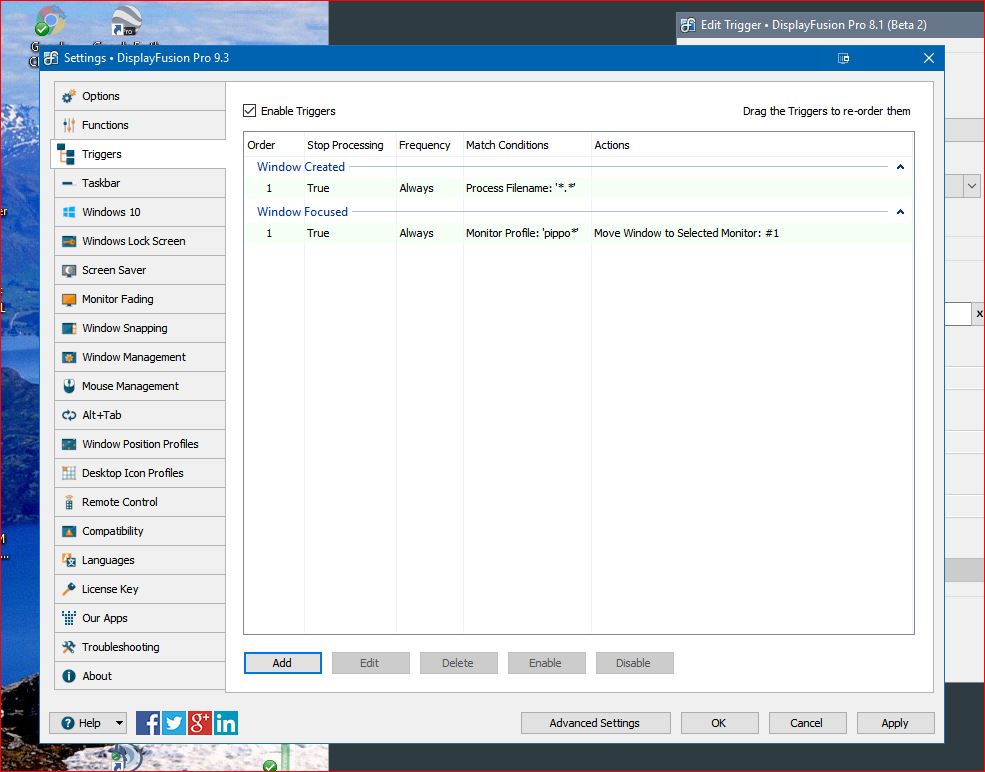Click the Twitter icon in footer

pos(174,723)
